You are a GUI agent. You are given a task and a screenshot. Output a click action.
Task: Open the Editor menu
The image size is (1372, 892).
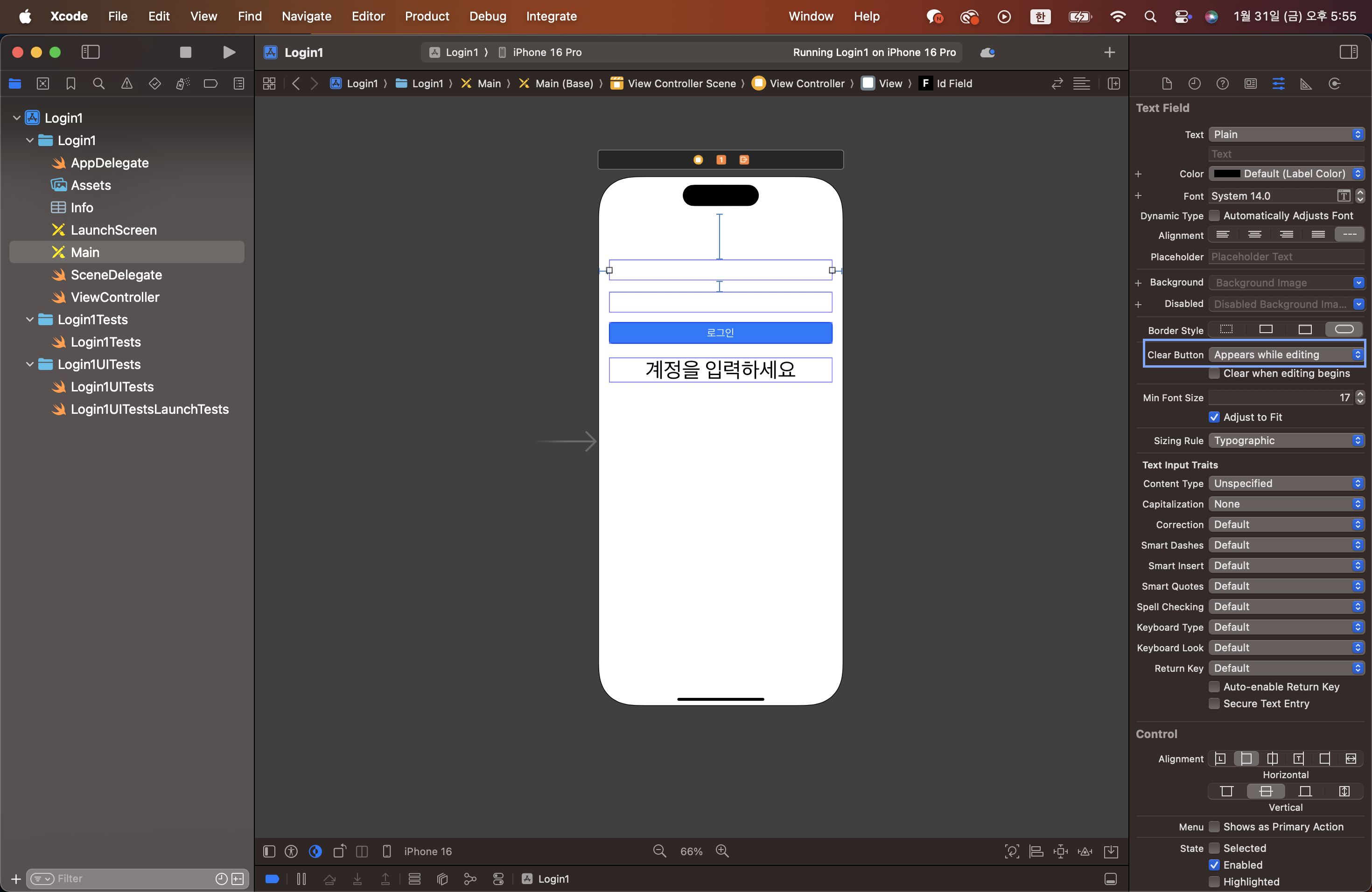click(368, 16)
